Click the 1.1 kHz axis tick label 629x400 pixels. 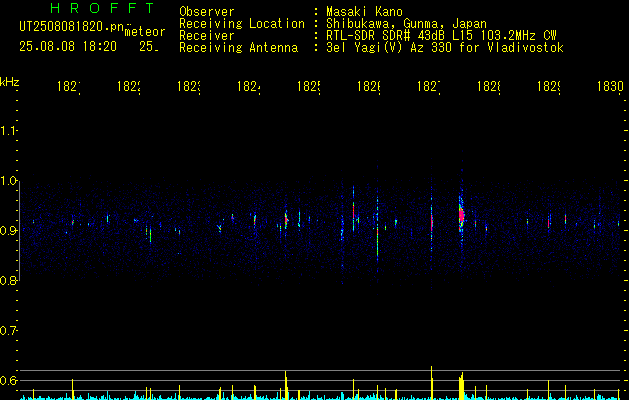click(x=9, y=130)
